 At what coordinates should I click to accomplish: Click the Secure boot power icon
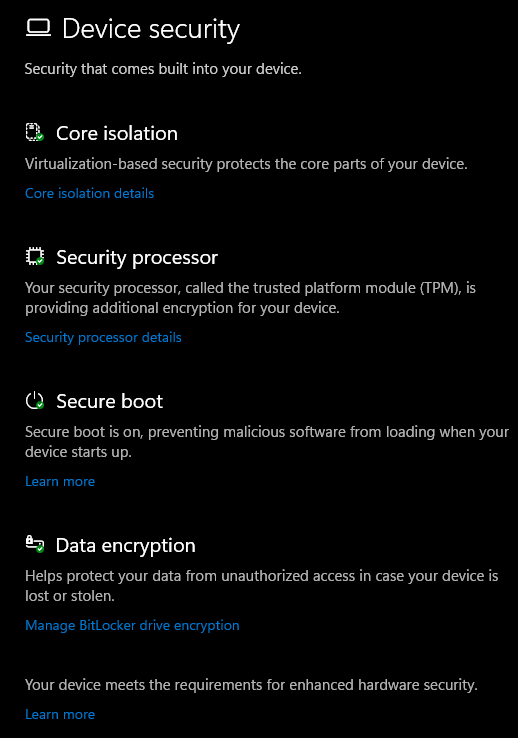[x=34, y=401]
